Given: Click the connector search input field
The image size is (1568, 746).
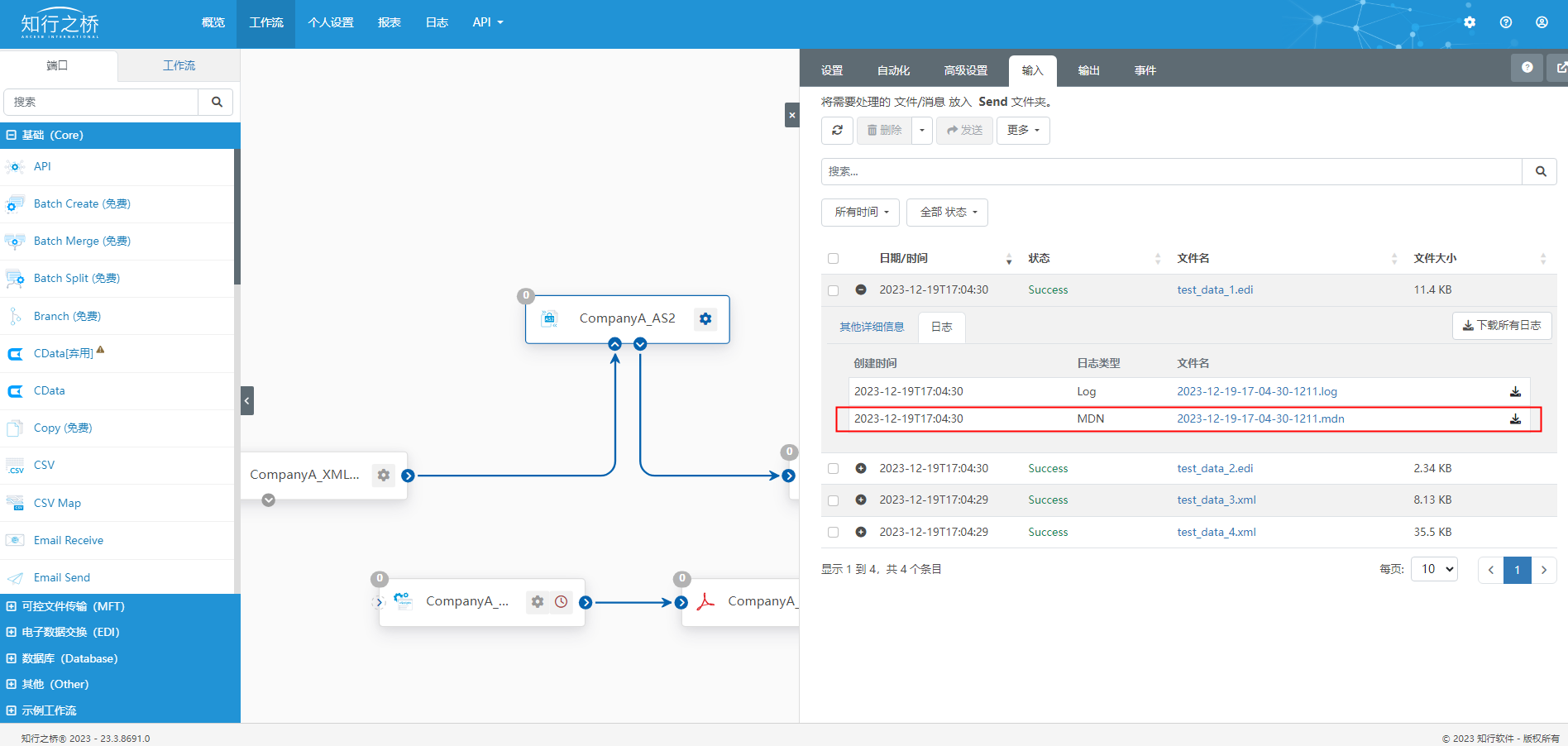Looking at the screenshot, I should point(101,102).
